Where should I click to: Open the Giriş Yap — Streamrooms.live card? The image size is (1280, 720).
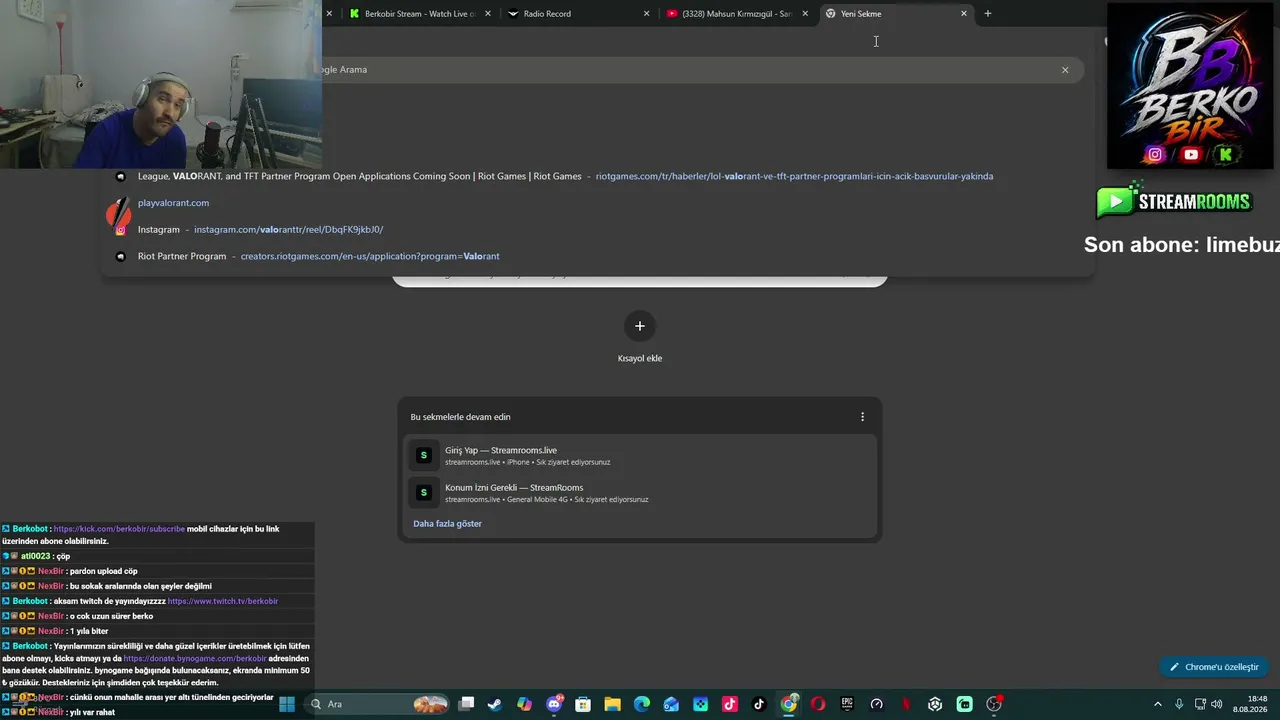(x=640, y=455)
